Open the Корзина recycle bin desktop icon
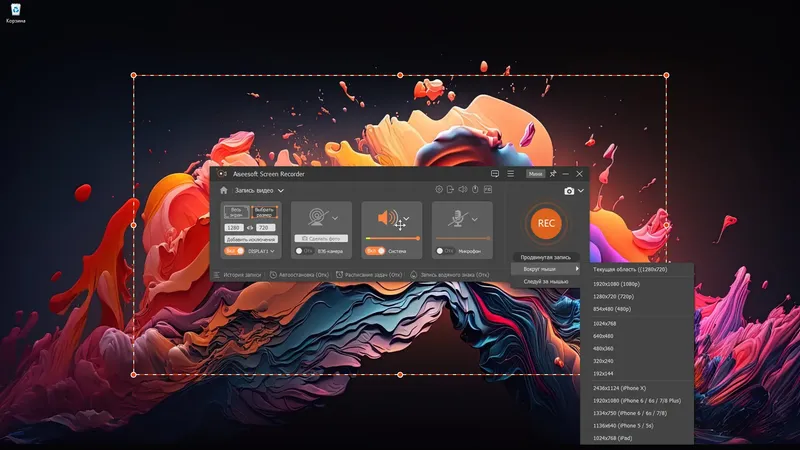The image size is (800, 450). pyautogui.click(x=15, y=13)
